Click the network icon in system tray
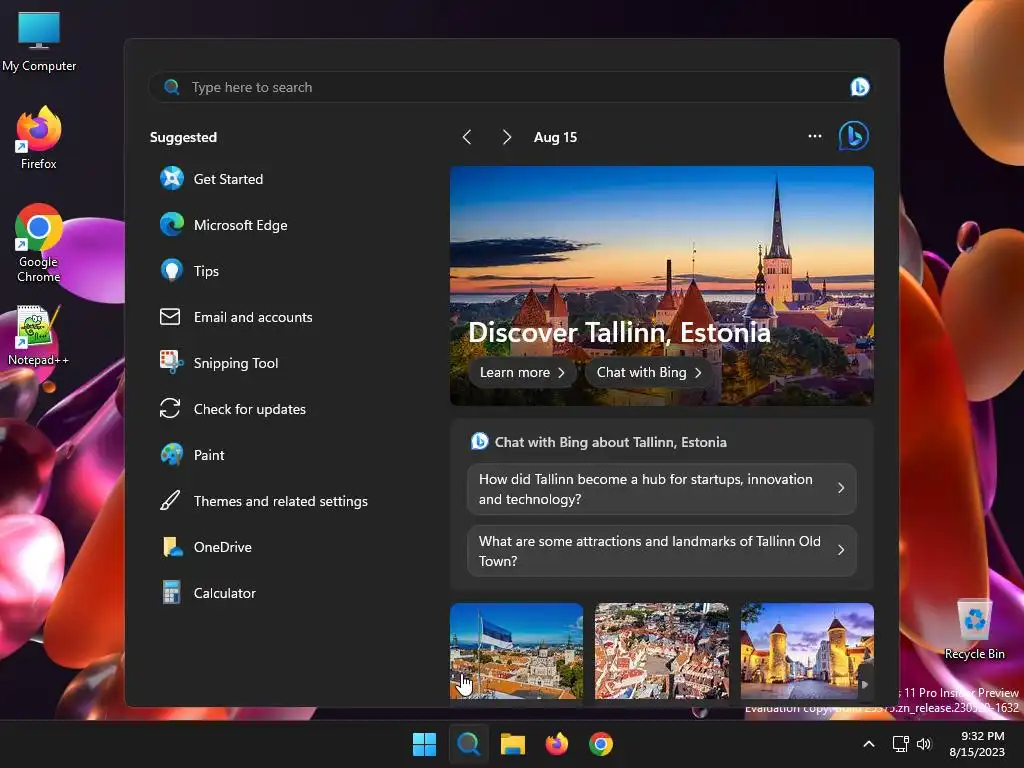This screenshot has height=768, width=1024. (x=901, y=744)
